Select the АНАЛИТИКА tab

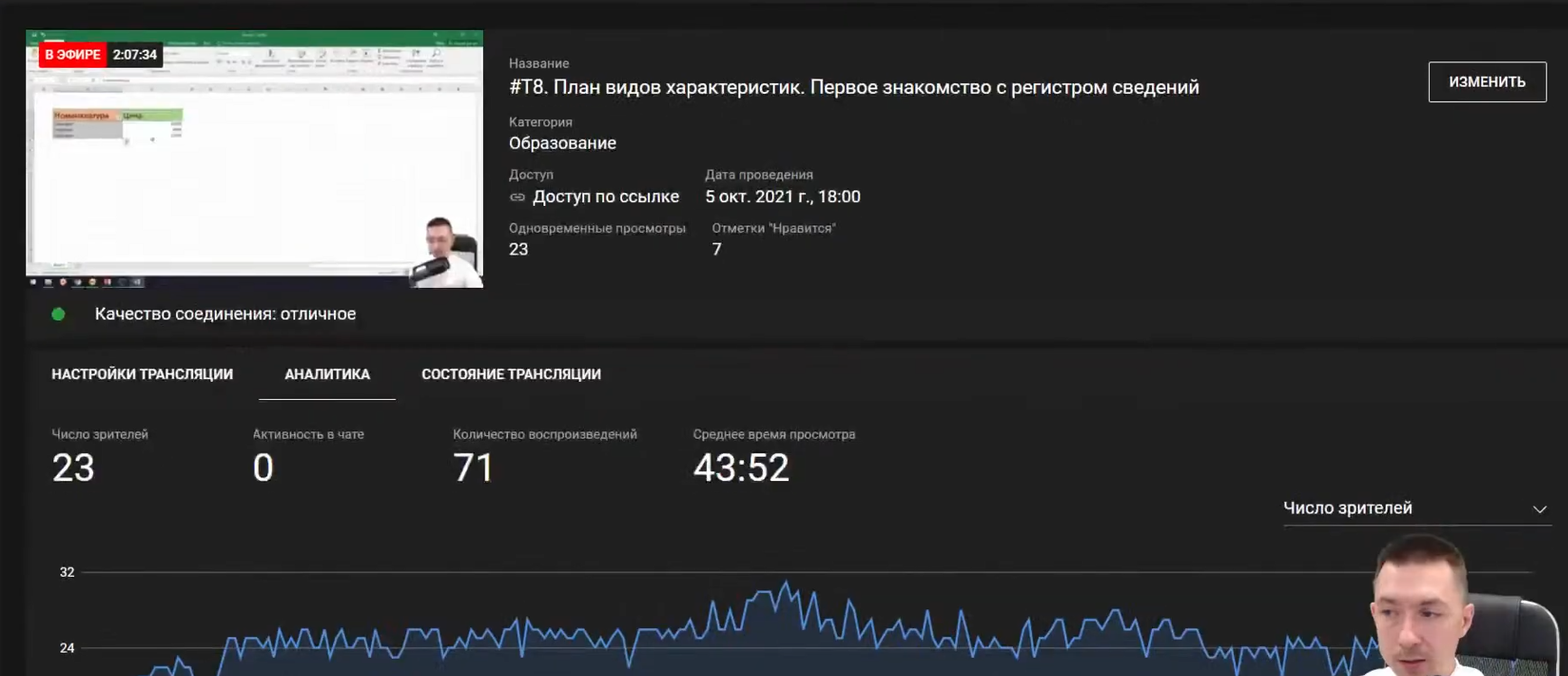tap(327, 374)
